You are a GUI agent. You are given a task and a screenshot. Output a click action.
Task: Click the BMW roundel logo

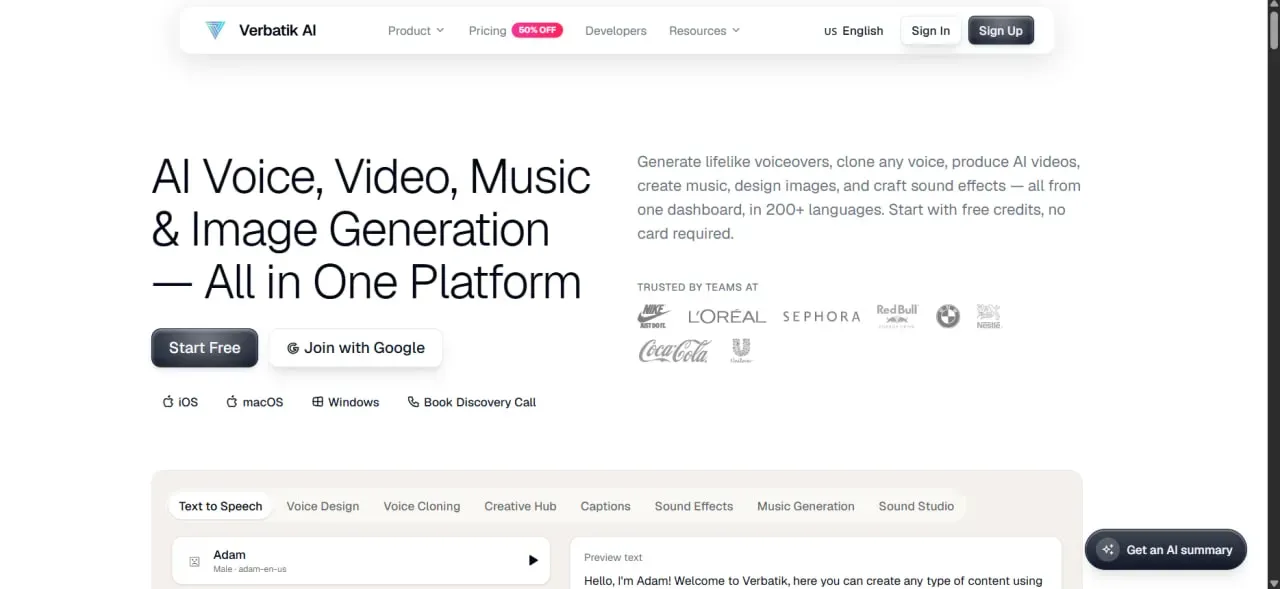click(947, 316)
